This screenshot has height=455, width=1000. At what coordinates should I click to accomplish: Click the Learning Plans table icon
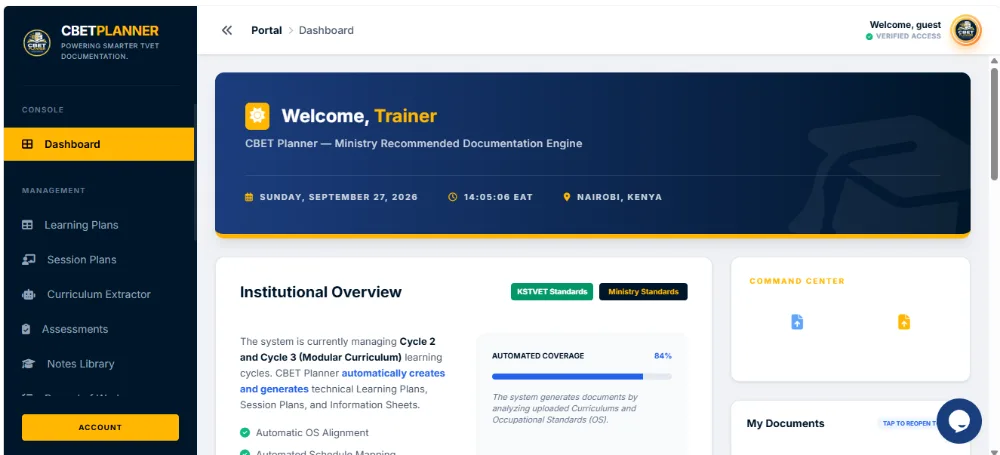(x=27, y=225)
